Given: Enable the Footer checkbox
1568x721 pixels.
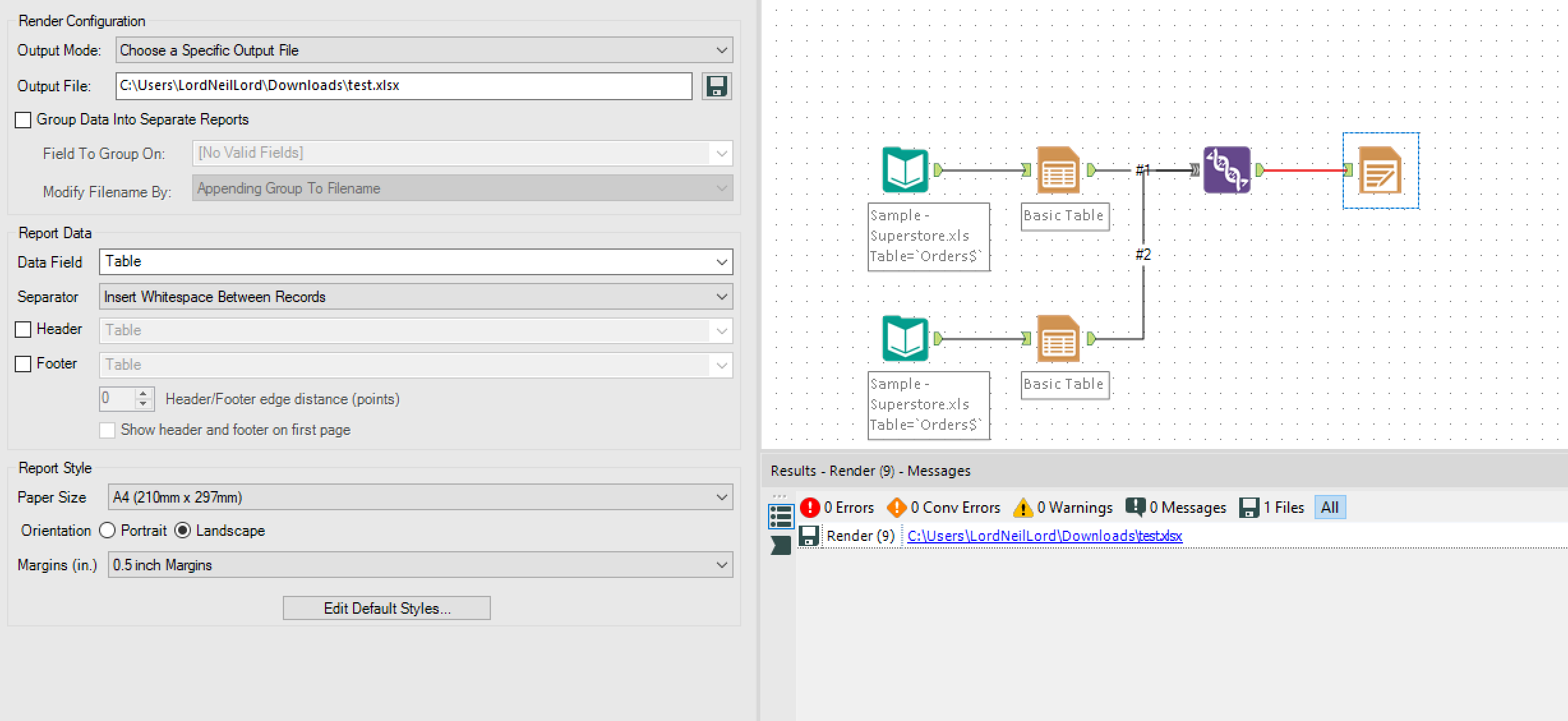Looking at the screenshot, I should click(x=23, y=364).
